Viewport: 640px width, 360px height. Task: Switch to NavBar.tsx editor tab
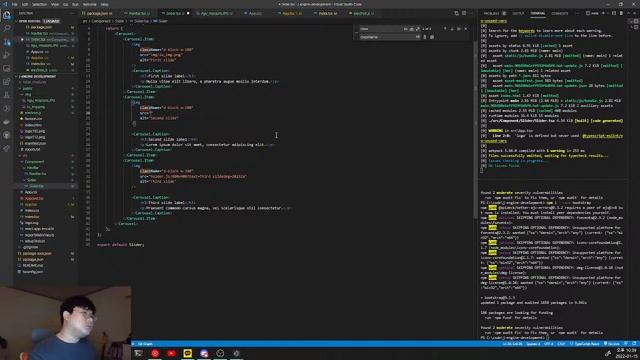click(139, 13)
